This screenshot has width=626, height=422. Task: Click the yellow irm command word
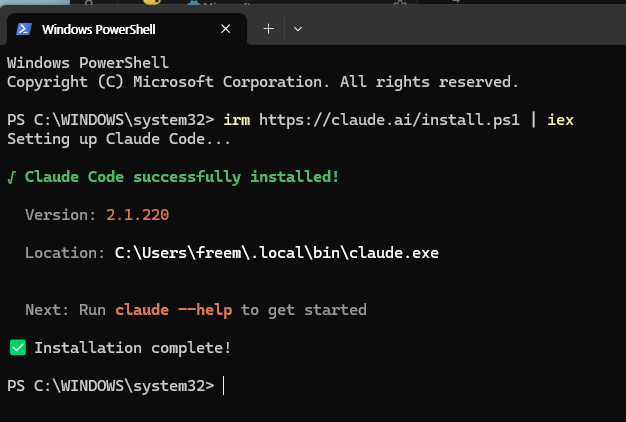click(x=237, y=120)
